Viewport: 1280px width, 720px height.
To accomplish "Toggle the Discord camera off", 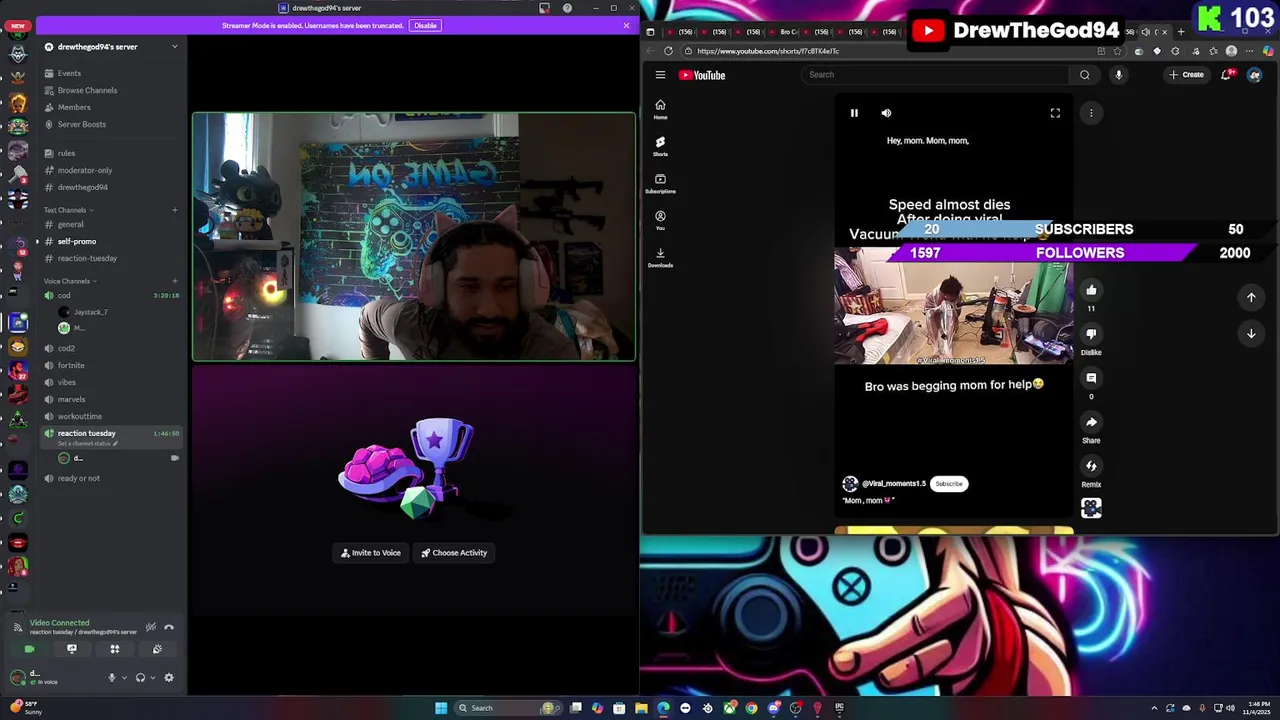I will pos(29,649).
